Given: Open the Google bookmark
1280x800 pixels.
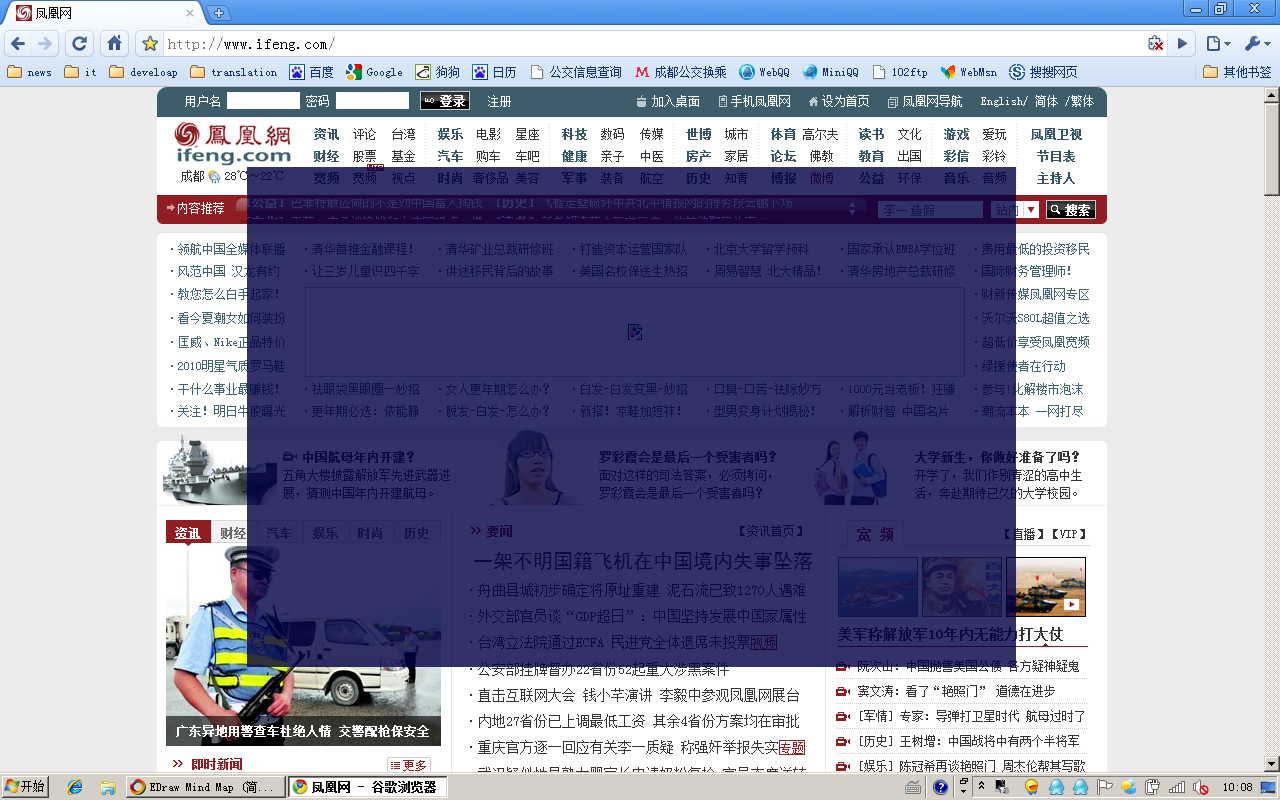Looking at the screenshot, I should coord(374,72).
